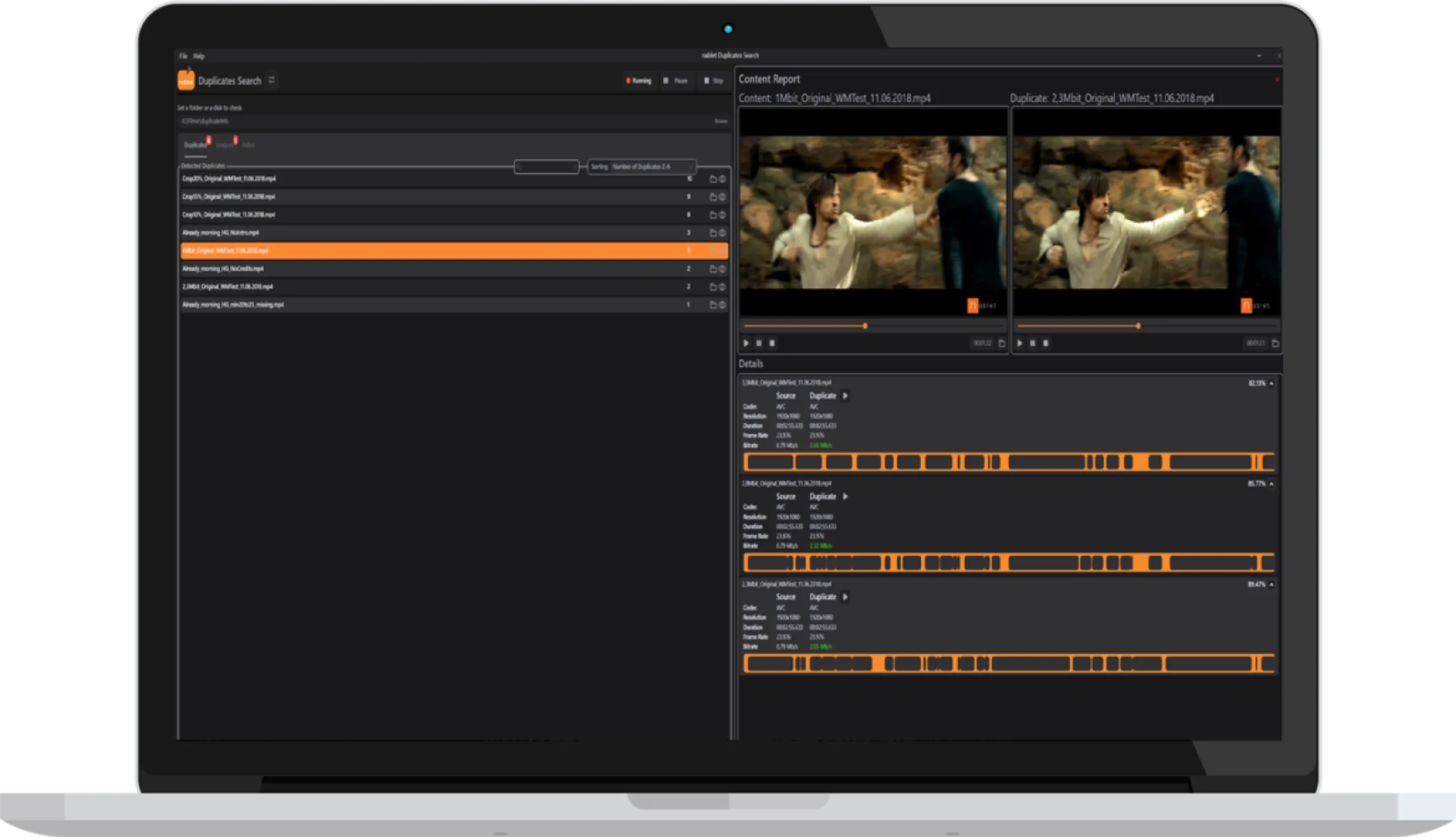This screenshot has height=837, width=1456.
Task: Collapse the 82.13% match details section
Action: click(x=1271, y=383)
